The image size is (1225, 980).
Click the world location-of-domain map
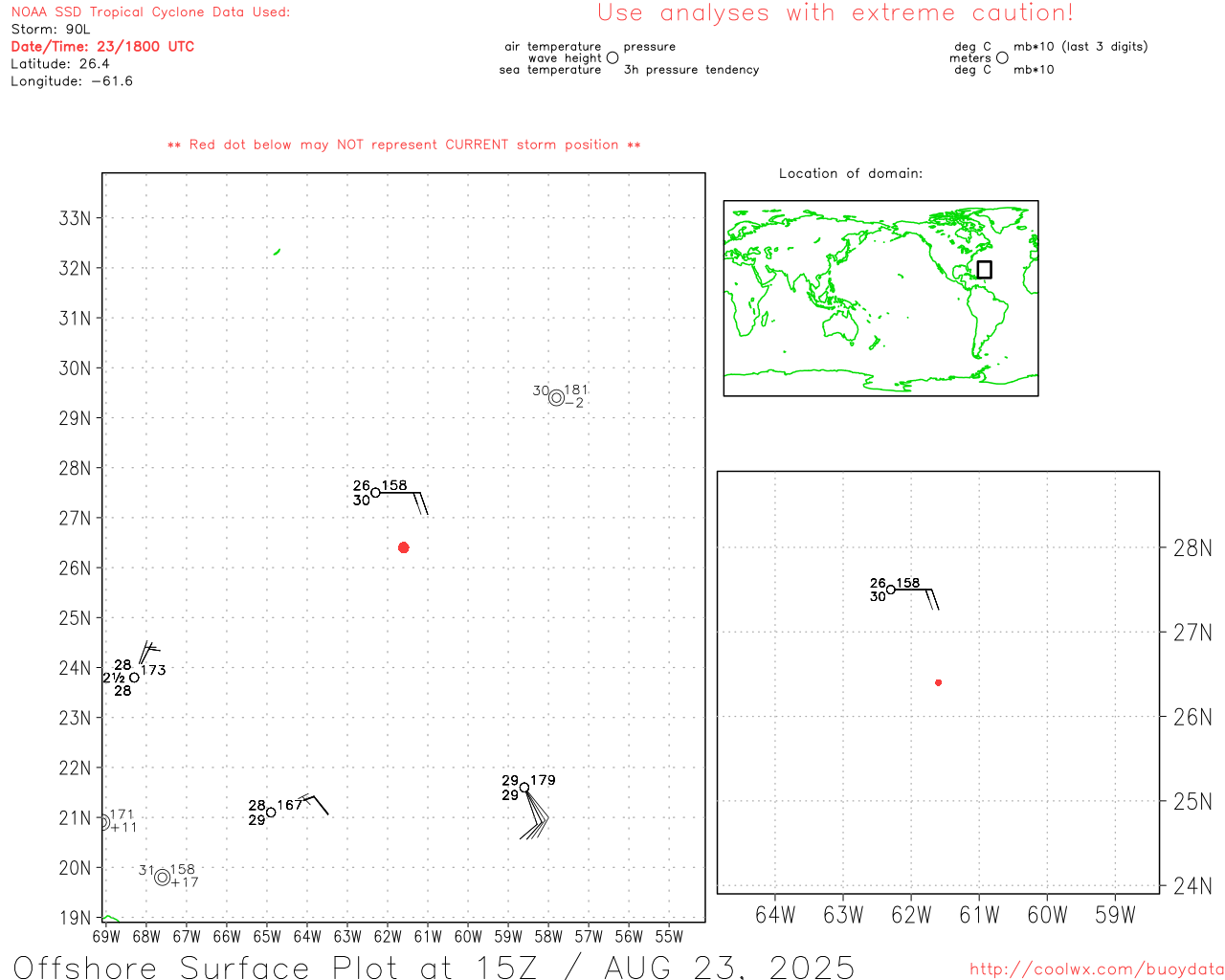tap(880, 299)
